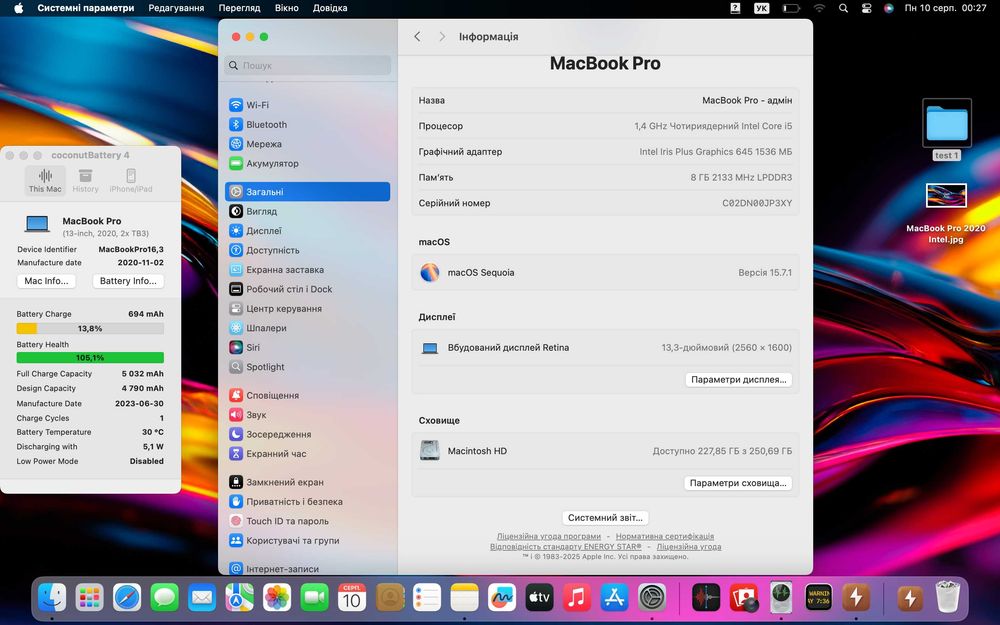
Task: Open Довідка menu
Action: (330, 8)
